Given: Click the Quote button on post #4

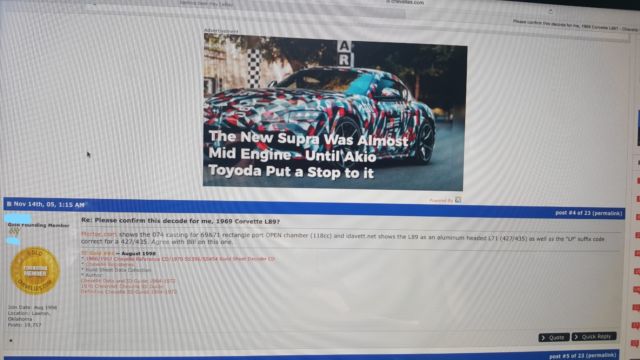Looking at the screenshot, I should [554, 338].
